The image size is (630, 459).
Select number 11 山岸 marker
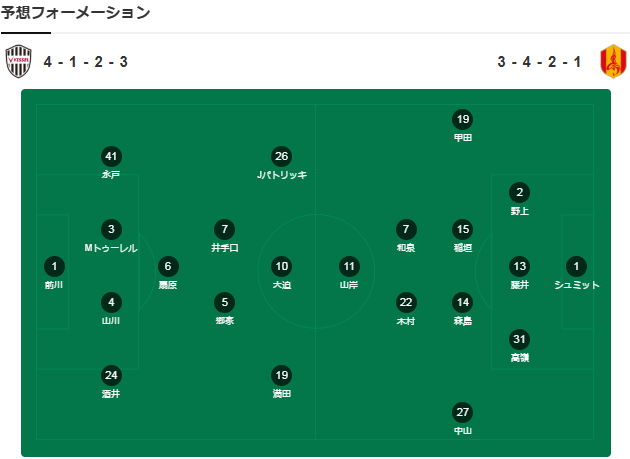coord(348,266)
